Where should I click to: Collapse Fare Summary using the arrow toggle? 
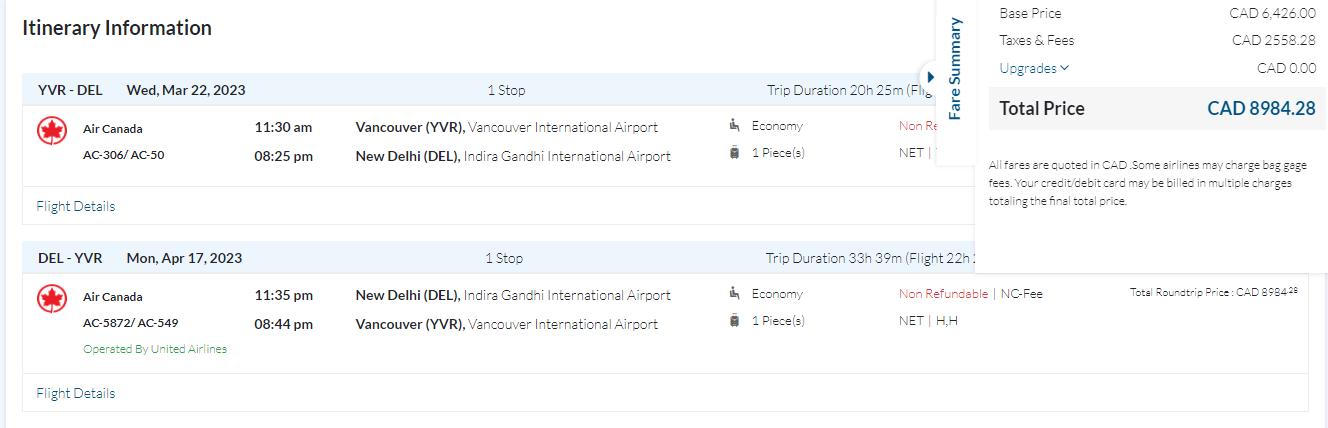[930, 77]
